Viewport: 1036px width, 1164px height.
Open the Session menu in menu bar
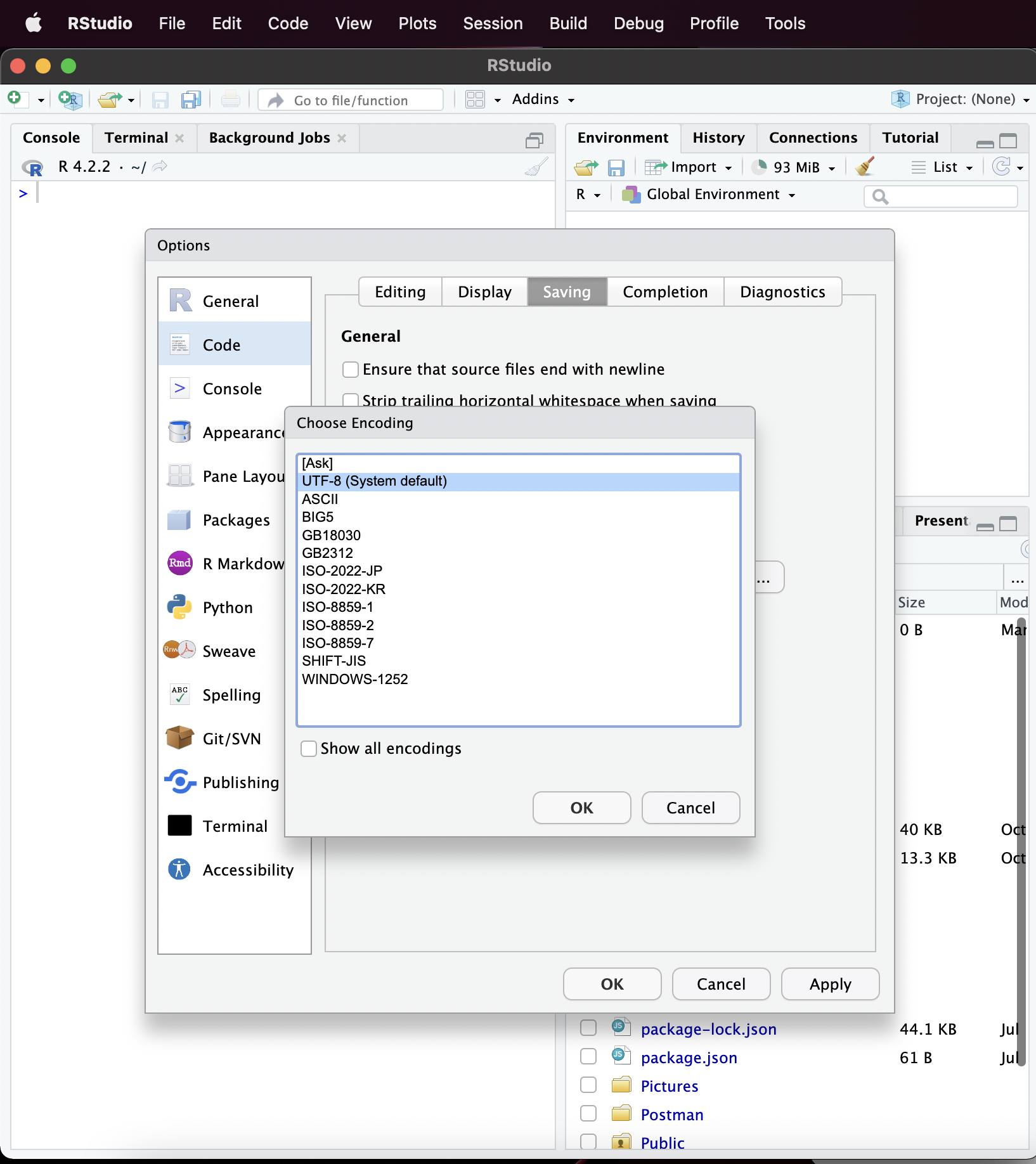[x=493, y=23]
